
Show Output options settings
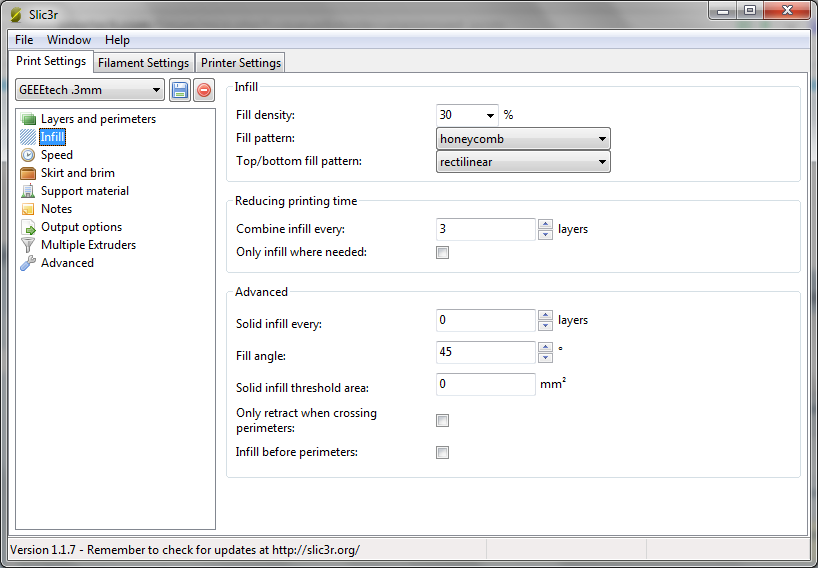click(x=81, y=227)
